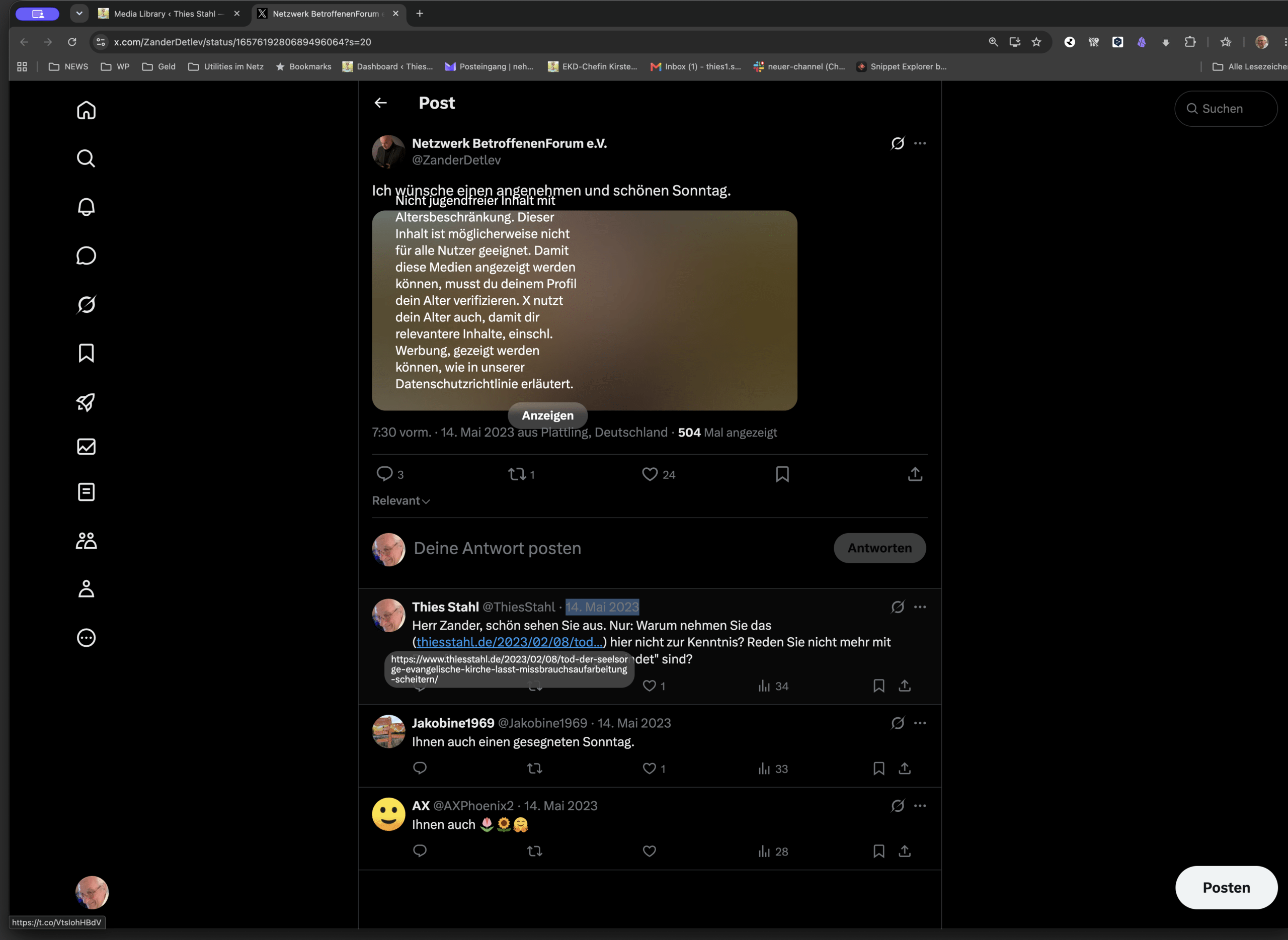Open Chrome tab search dropdown arrow
Screen dimensions: 1288x940
79,14
